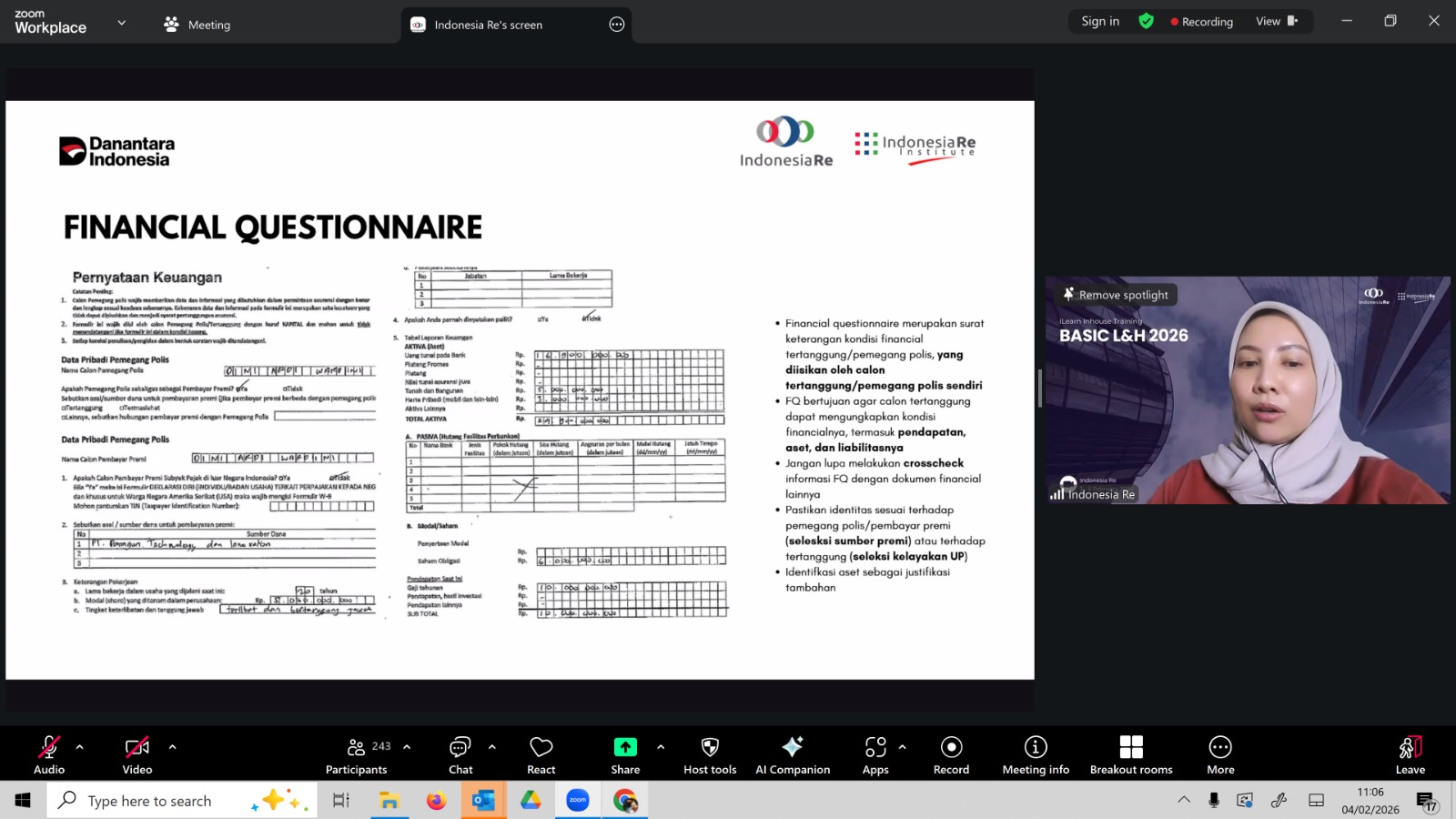Expand video options arrow next to Video

[x=173, y=747]
